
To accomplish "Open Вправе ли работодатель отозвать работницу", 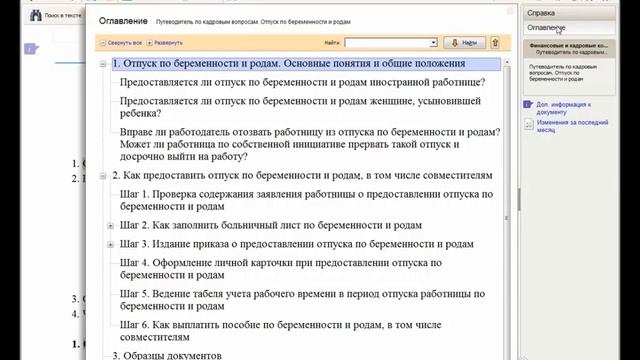I will 310,144.
